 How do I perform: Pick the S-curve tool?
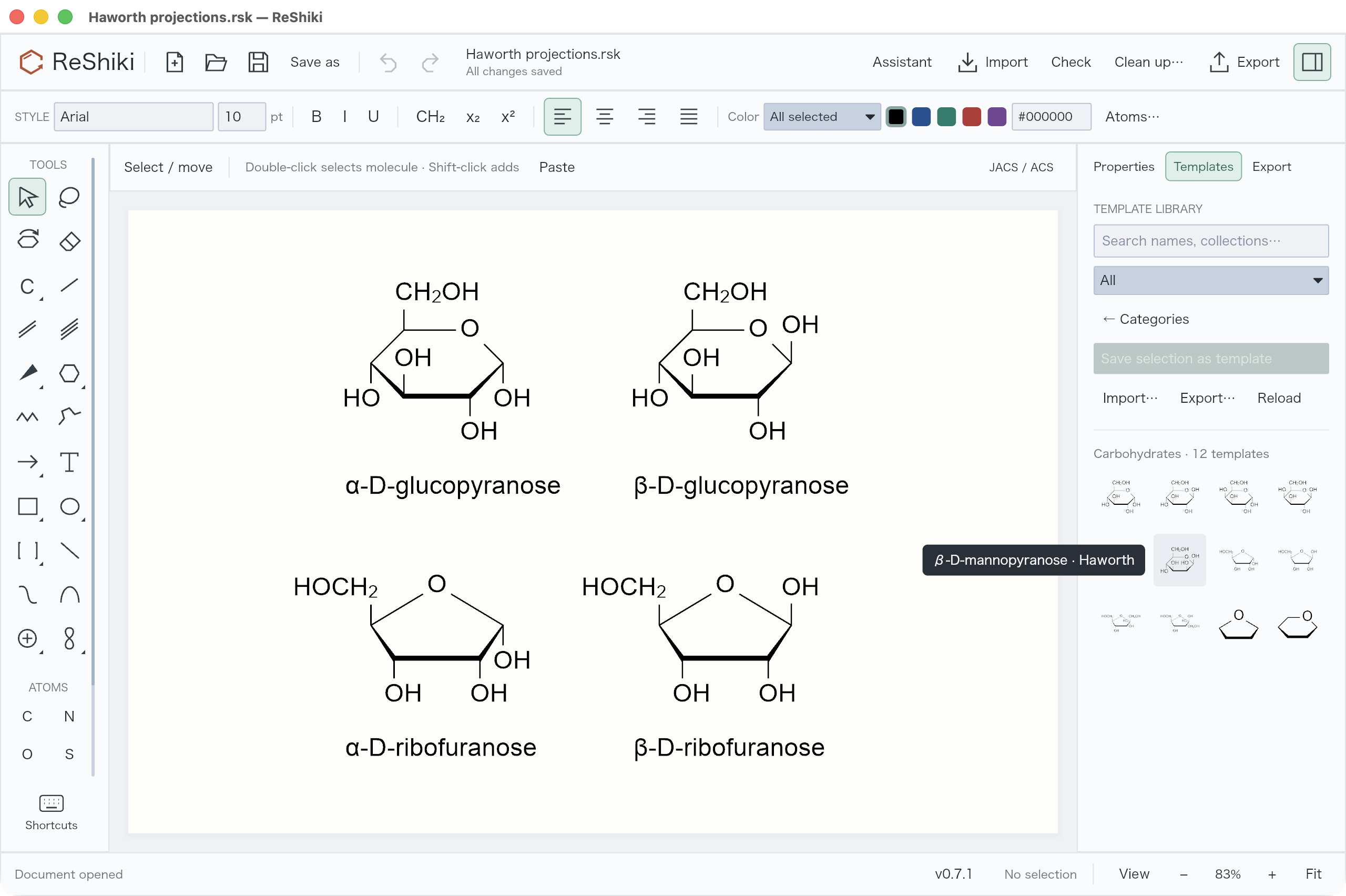coord(27,594)
